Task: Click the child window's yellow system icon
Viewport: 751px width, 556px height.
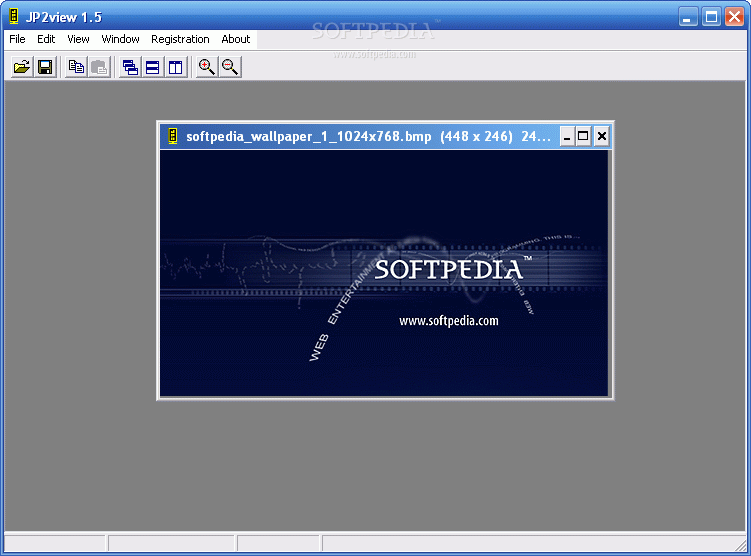Action: pos(173,136)
